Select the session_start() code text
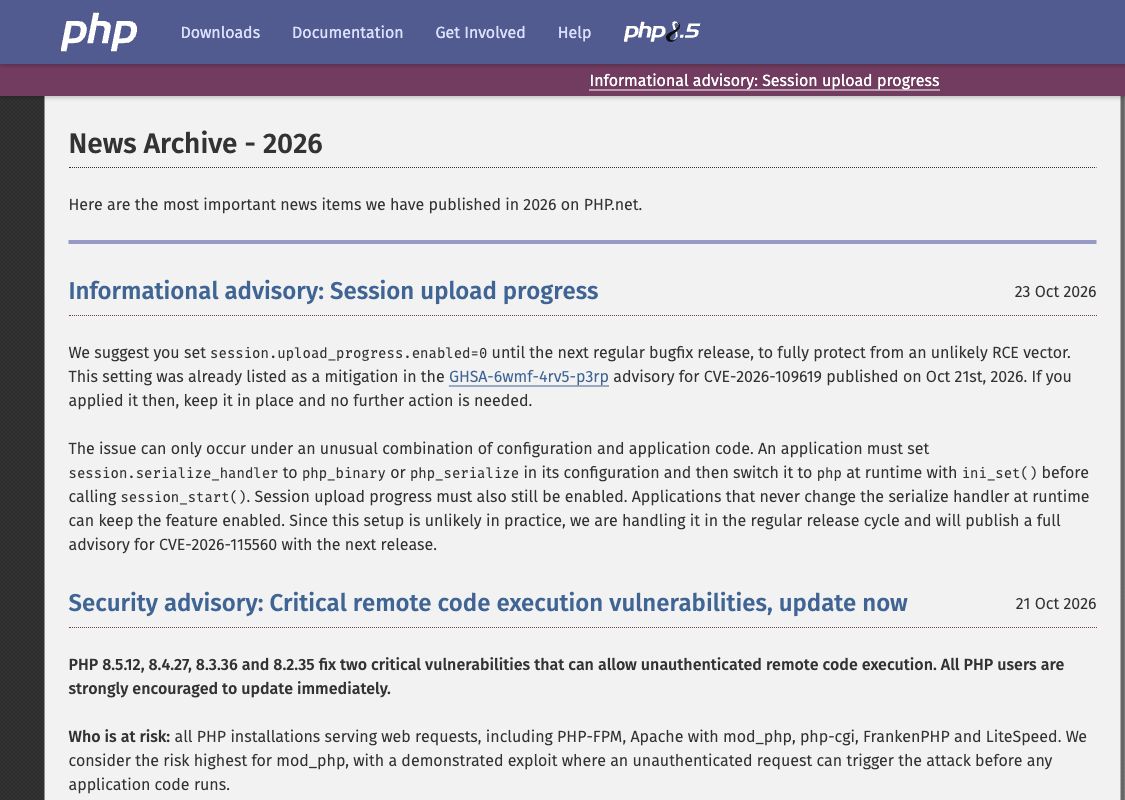 click(x=184, y=497)
